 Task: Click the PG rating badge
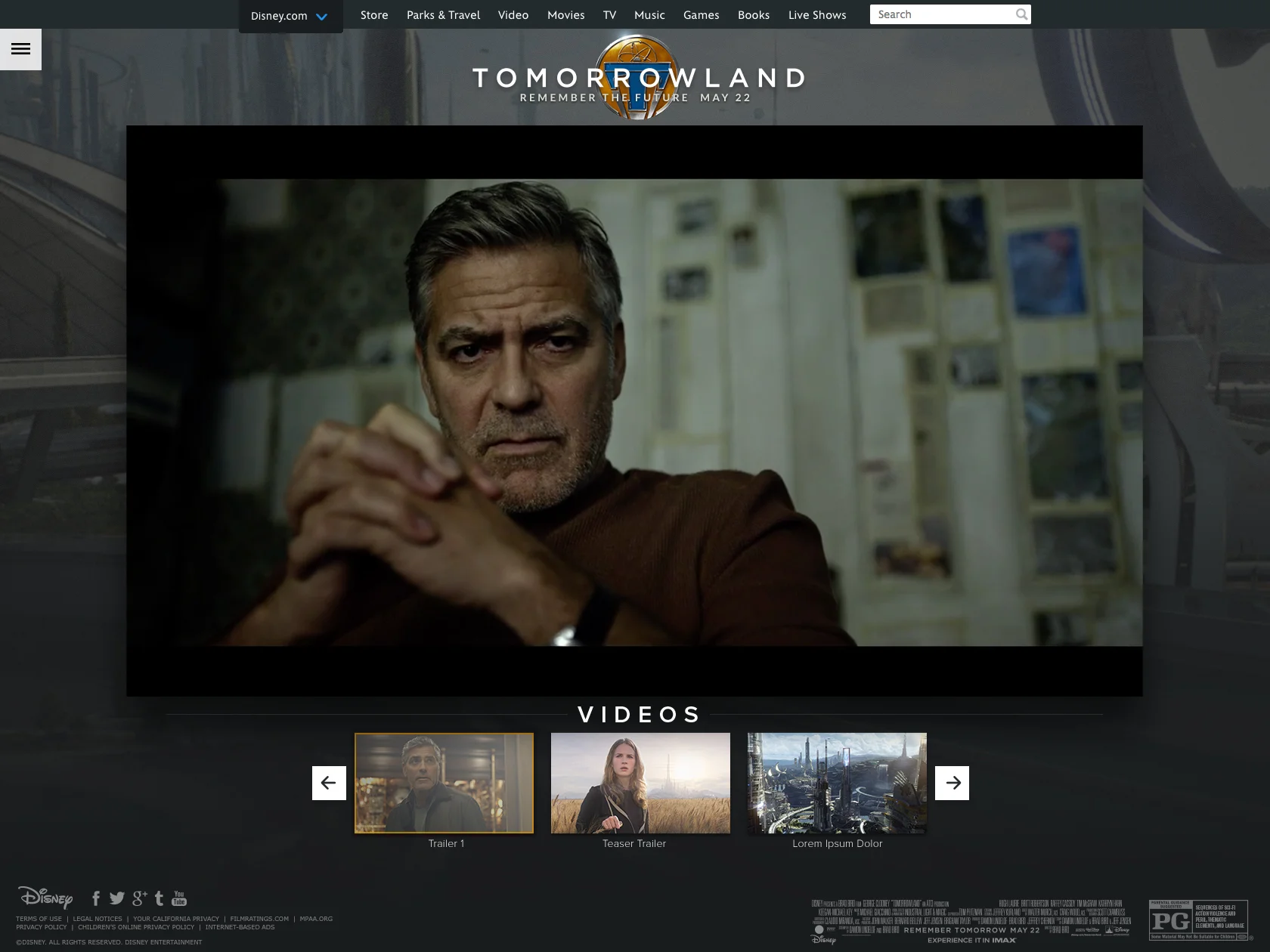[x=1198, y=920]
